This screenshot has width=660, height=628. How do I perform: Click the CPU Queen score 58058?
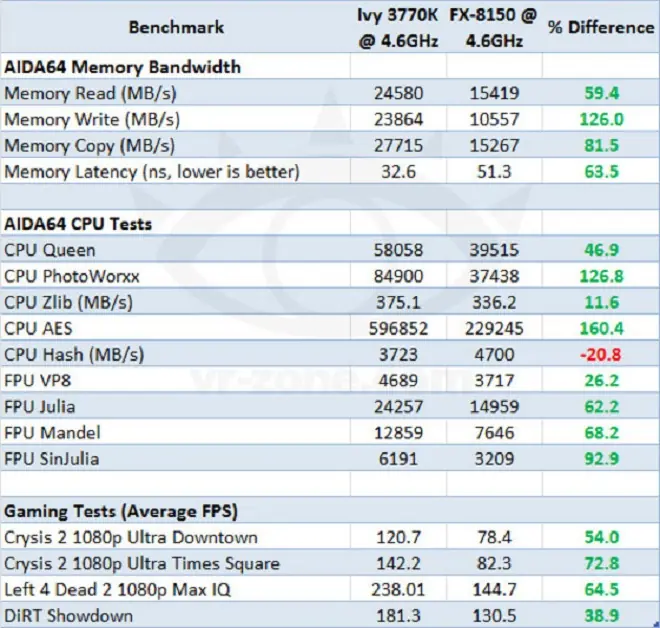[398, 250]
